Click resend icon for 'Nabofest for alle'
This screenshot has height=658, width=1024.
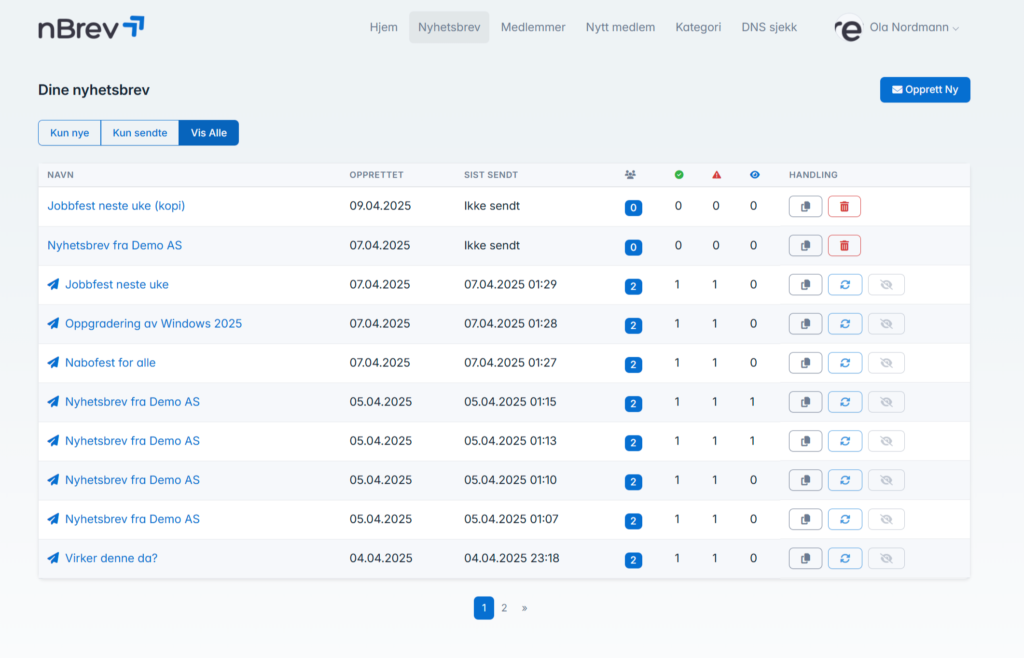click(x=844, y=363)
